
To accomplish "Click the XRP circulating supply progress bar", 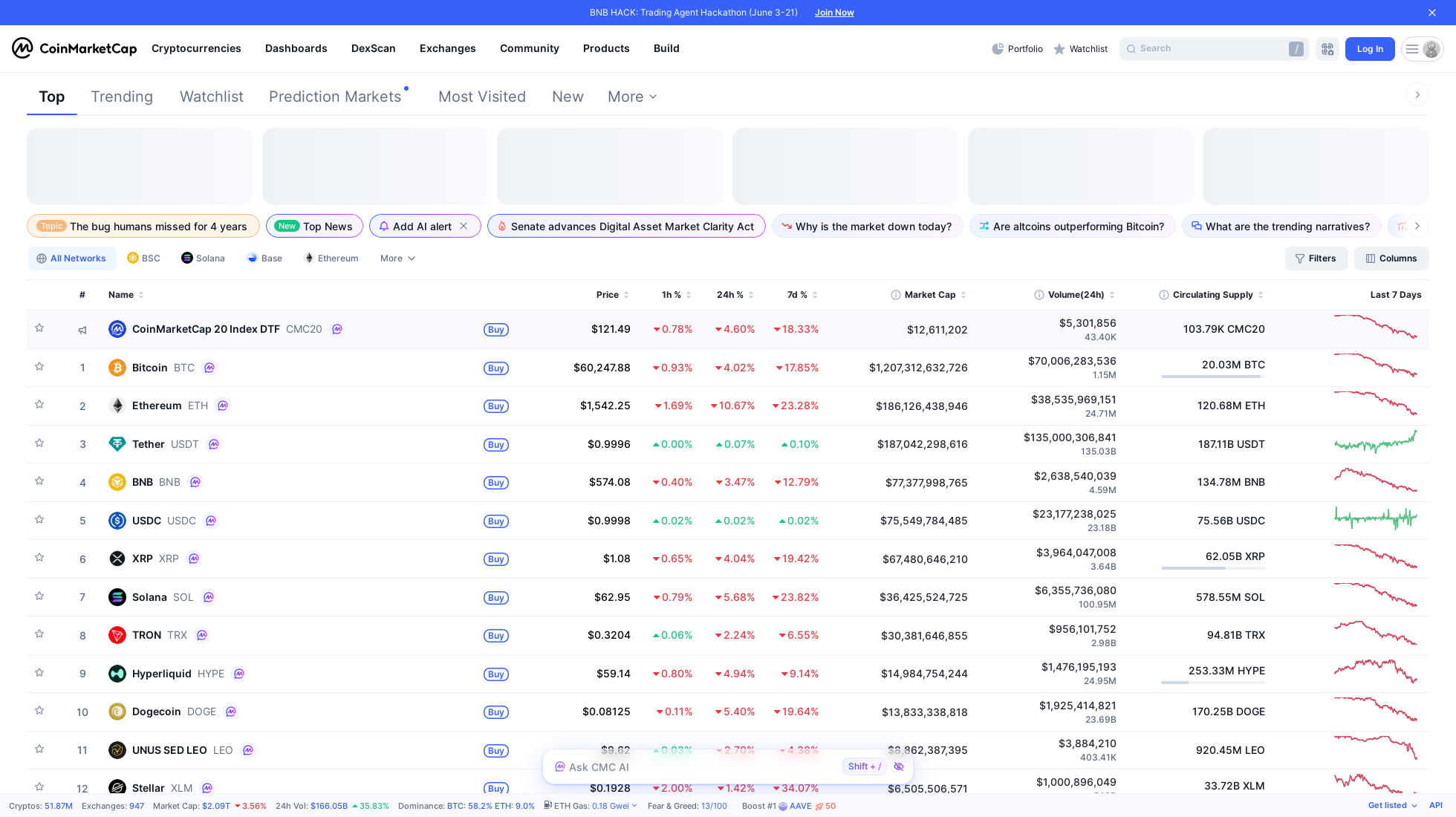I will coord(1213,568).
